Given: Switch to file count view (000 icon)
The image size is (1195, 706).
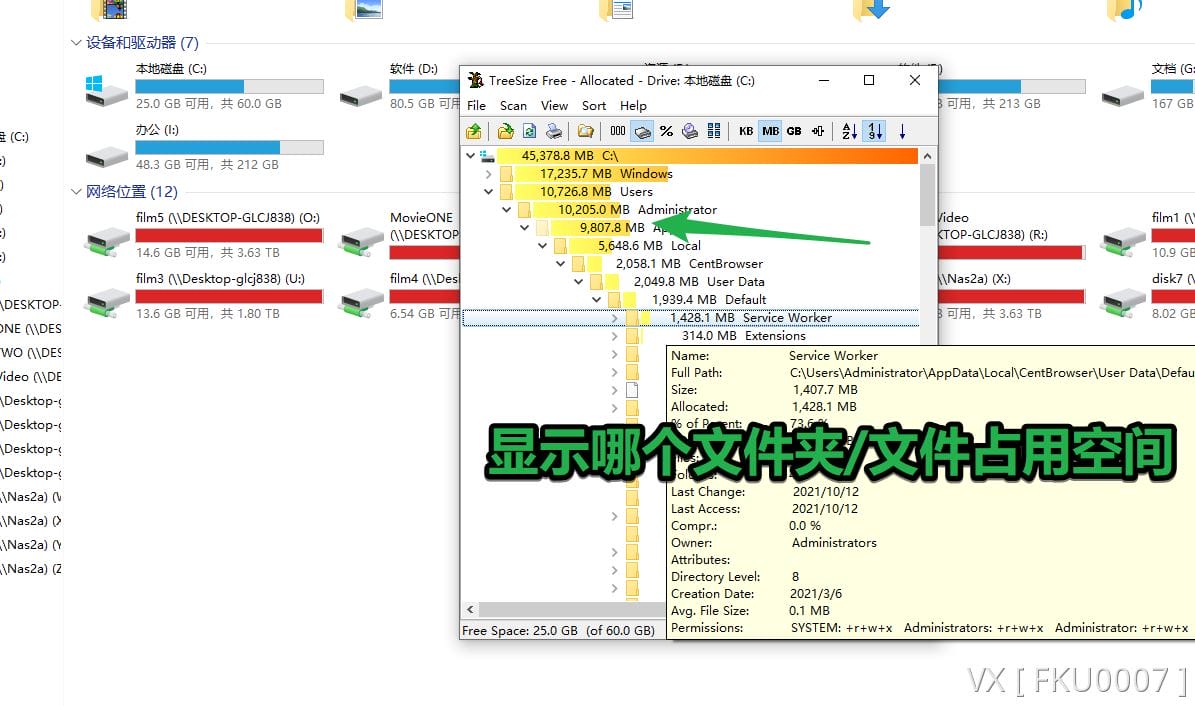Looking at the screenshot, I should click(617, 131).
